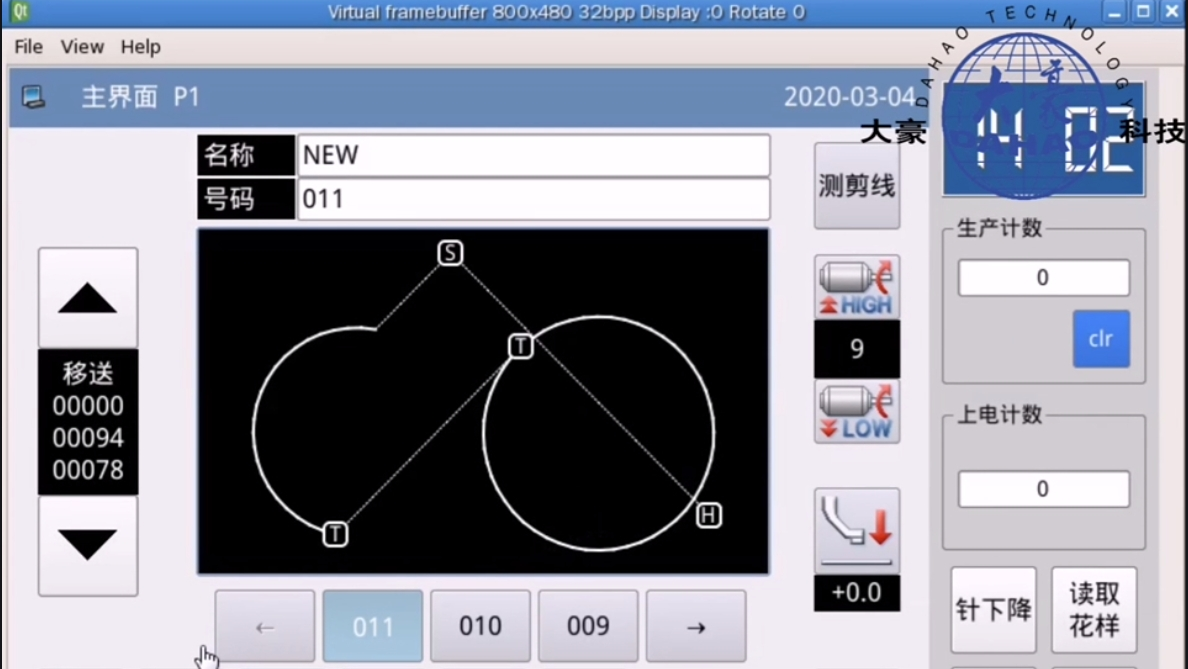Image resolution: width=1188 pixels, height=669 pixels.
Task: Click the speed LOW motor icon
Action: tap(856, 411)
